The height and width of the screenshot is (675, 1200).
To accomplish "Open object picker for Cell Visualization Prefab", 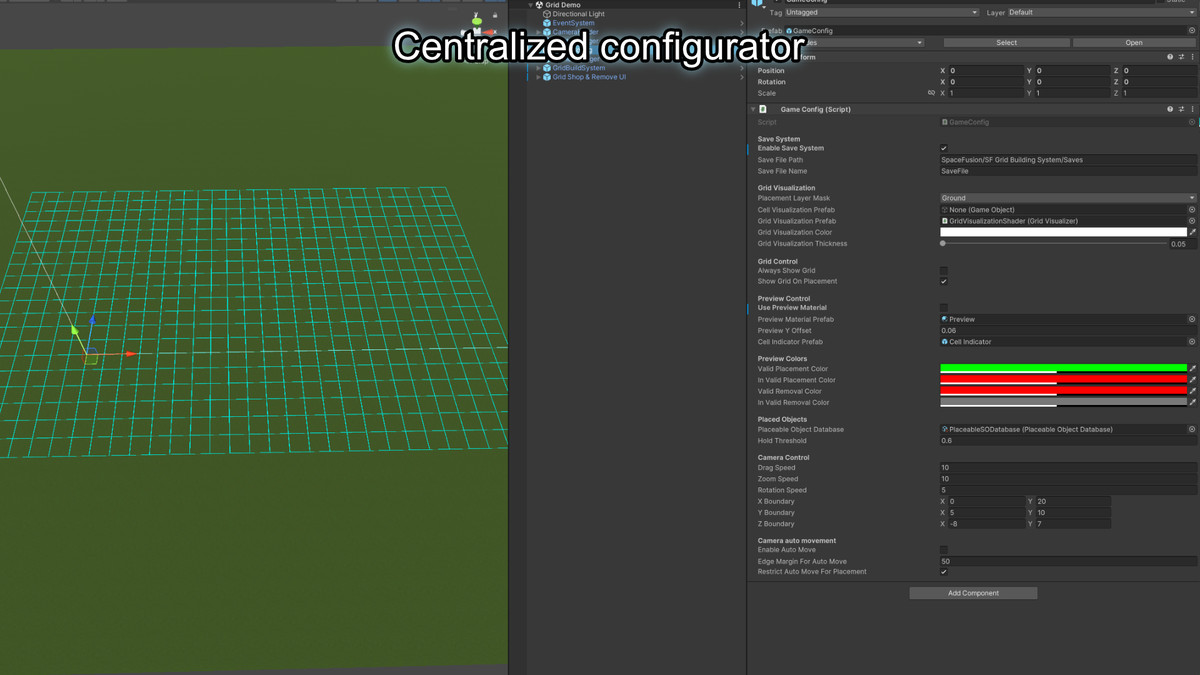I will pyautogui.click(x=1192, y=210).
